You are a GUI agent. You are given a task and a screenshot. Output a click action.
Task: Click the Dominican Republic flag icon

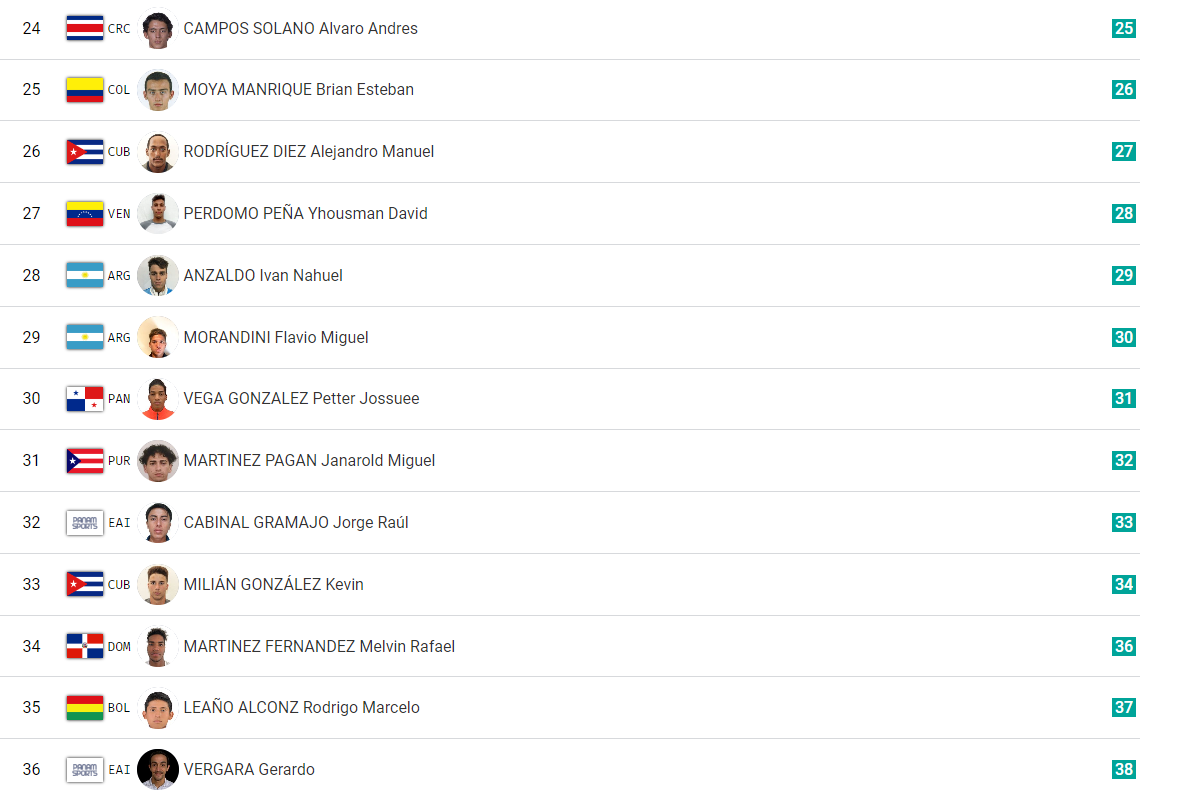(84, 647)
